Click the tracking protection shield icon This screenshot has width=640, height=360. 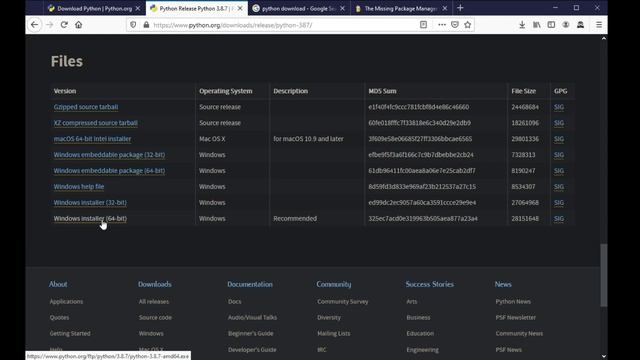(133, 25)
